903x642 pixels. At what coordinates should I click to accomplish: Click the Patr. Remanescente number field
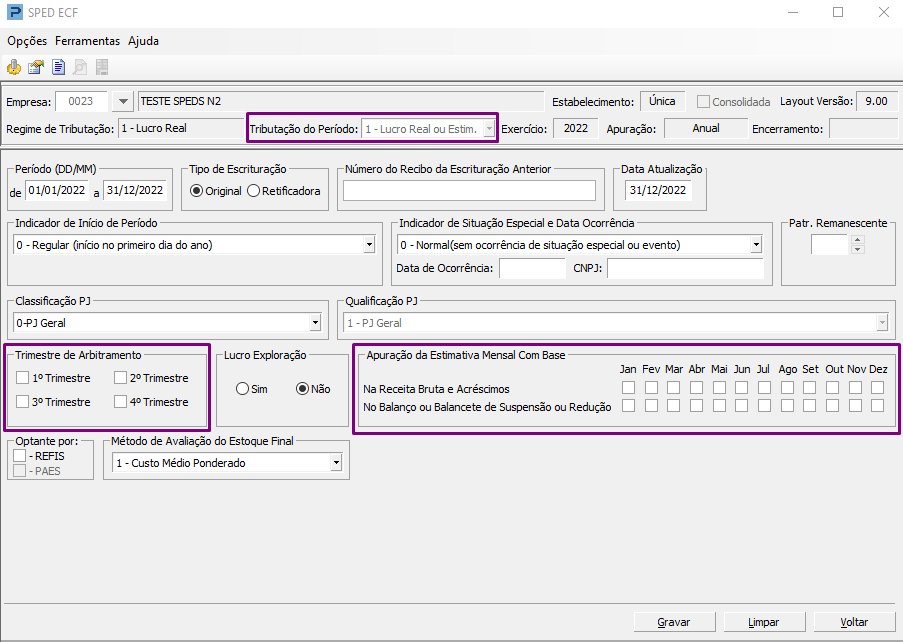click(829, 245)
